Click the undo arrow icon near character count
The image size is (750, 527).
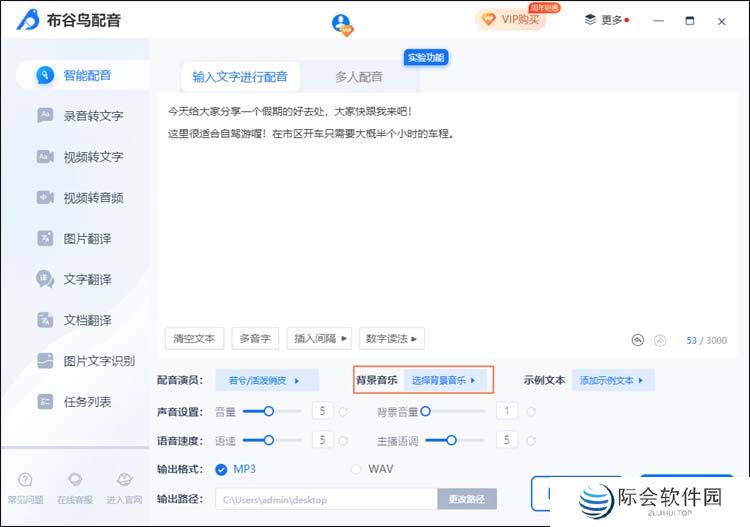coord(638,340)
